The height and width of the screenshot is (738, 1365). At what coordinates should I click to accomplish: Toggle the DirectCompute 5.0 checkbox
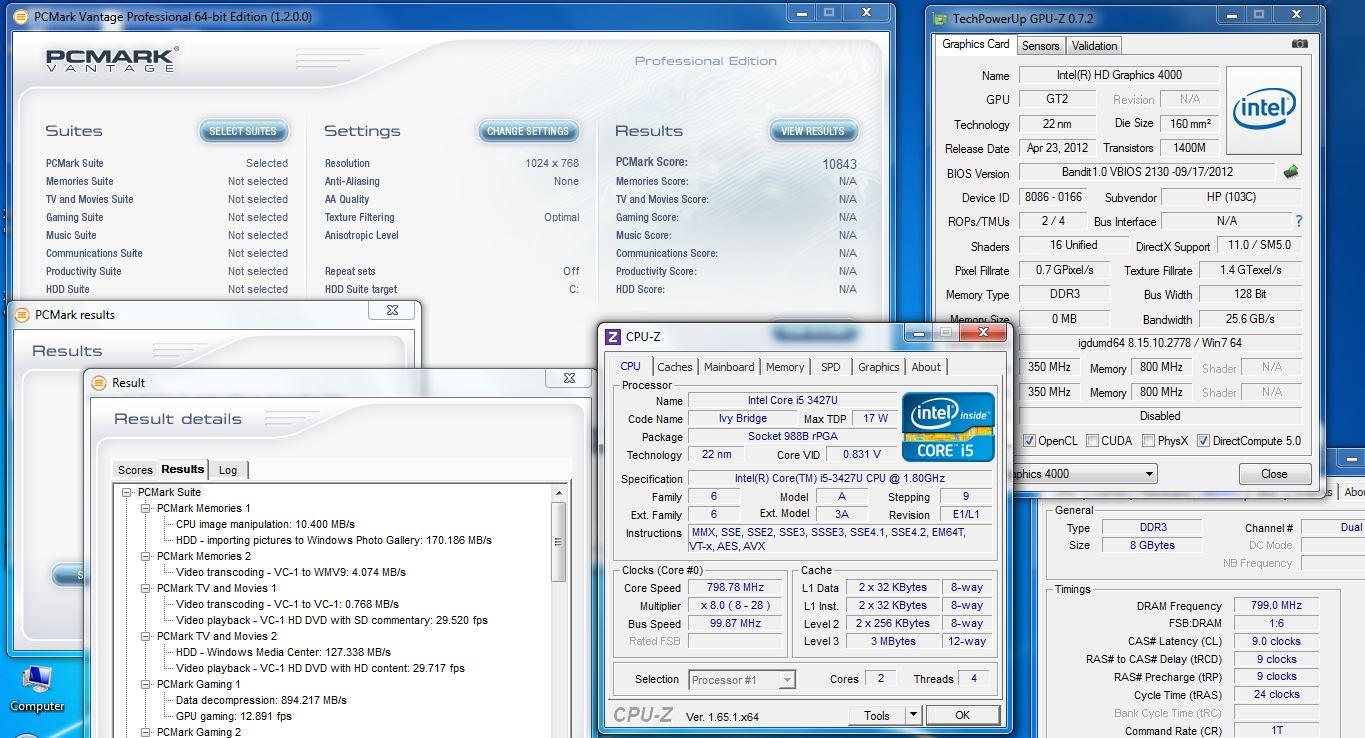[1203, 441]
